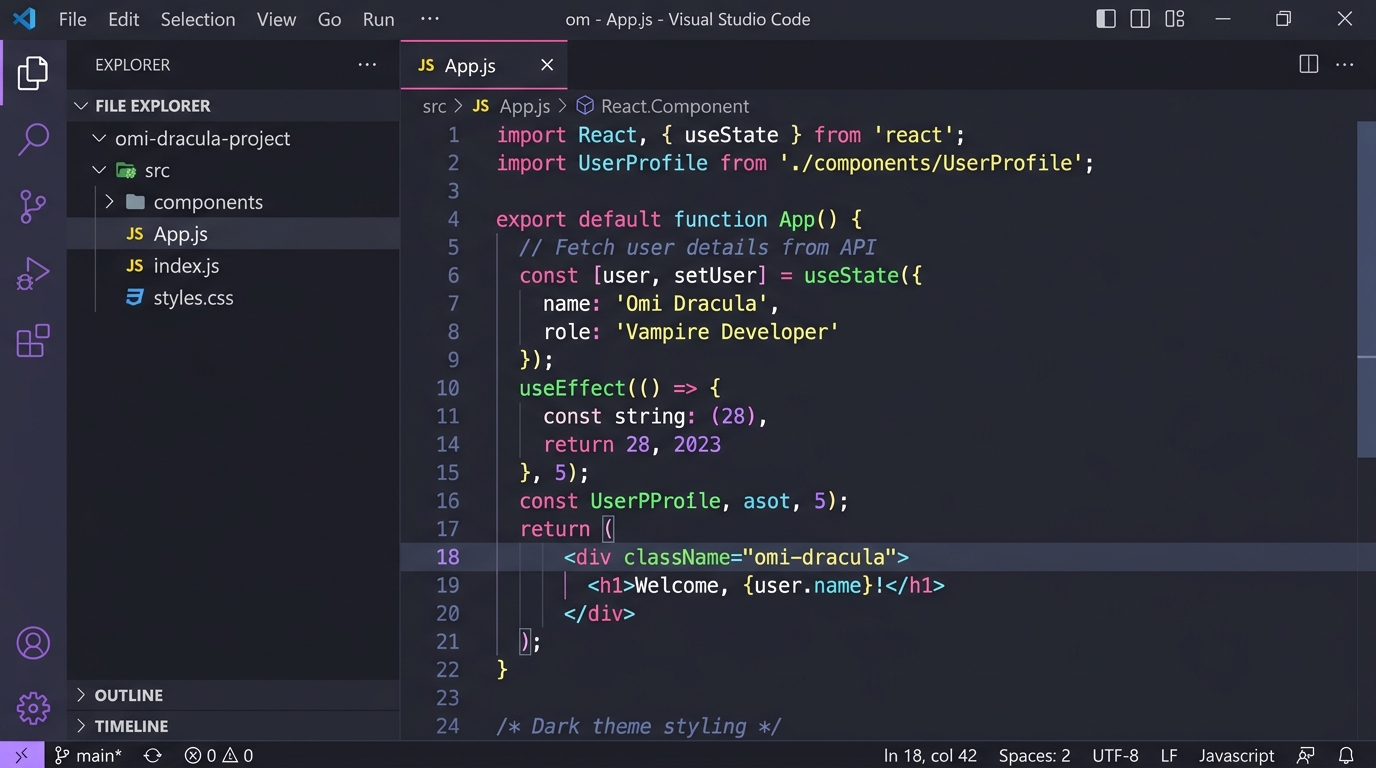Click the Spaces: 2 indentation setting
The height and width of the screenshot is (768, 1376).
(x=1034, y=756)
